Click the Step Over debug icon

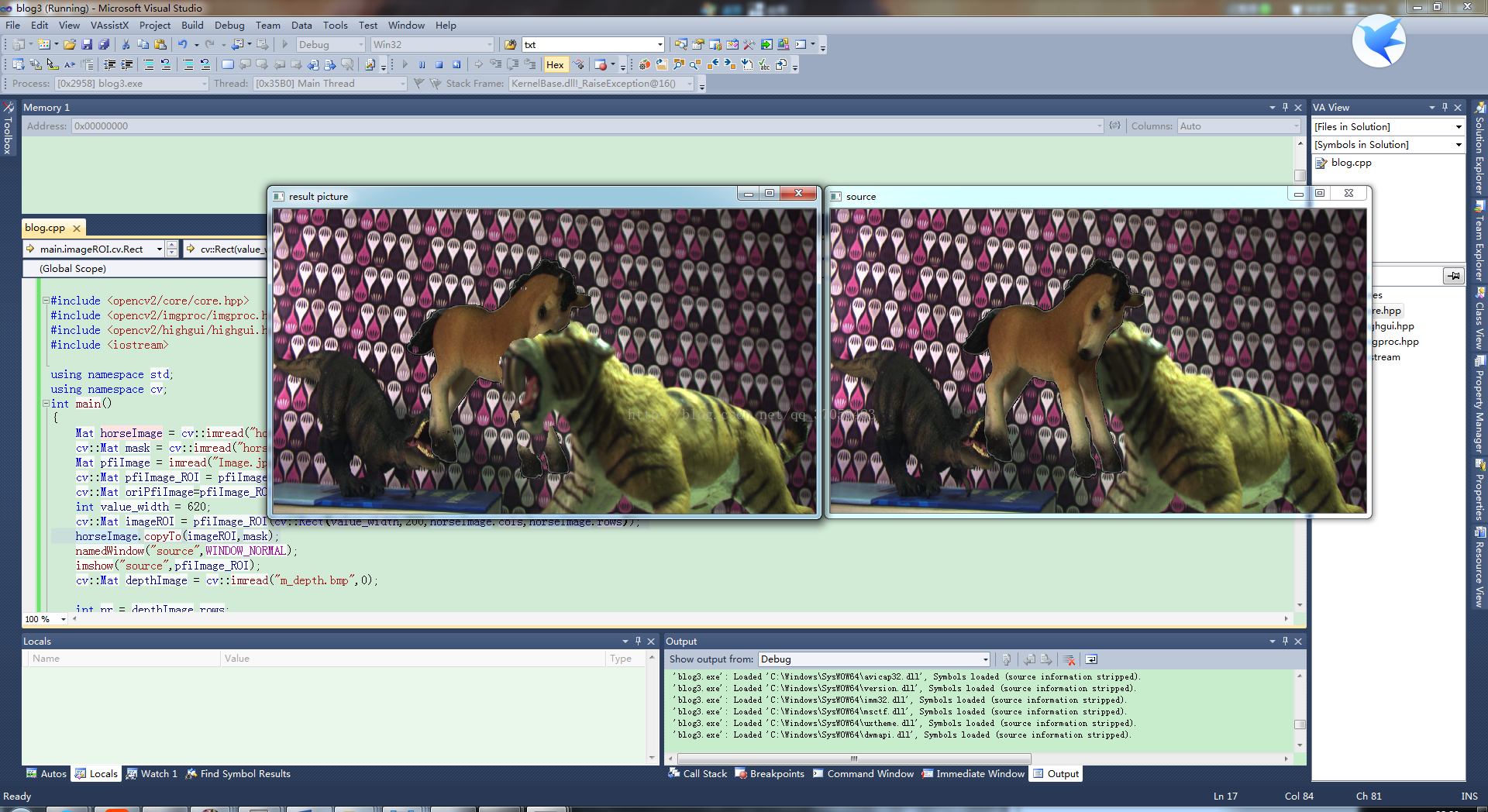coord(512,65)
